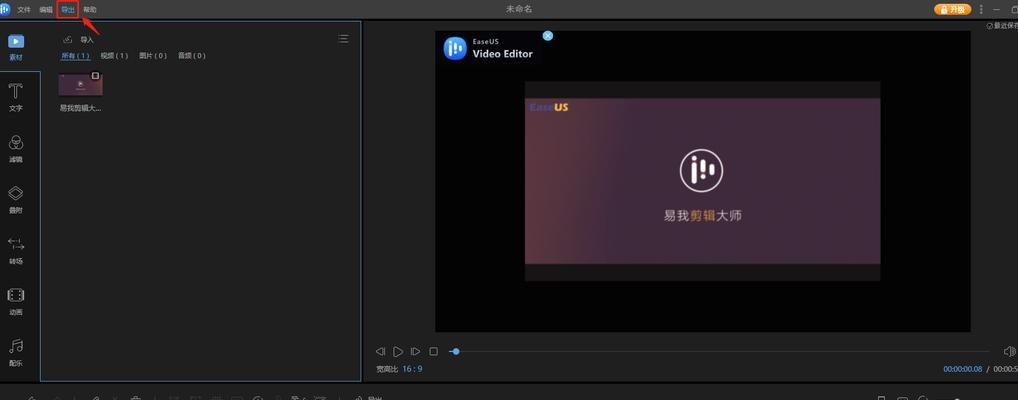Close the EaseUS Video Editor watermark
Viewport: 1018px width, 400px height.
tap(548, 36)
